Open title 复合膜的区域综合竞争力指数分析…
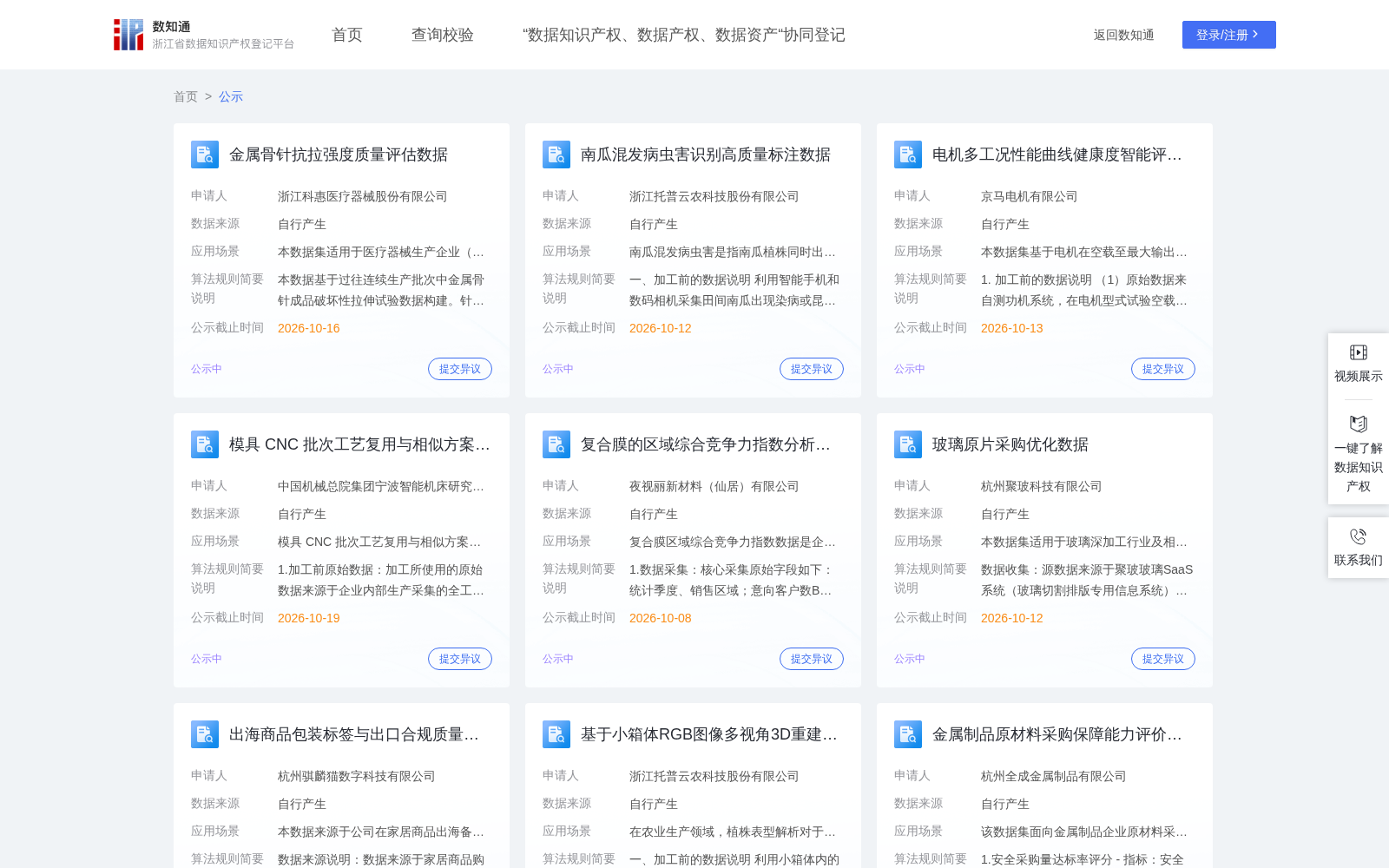 [x=706, y=444]
